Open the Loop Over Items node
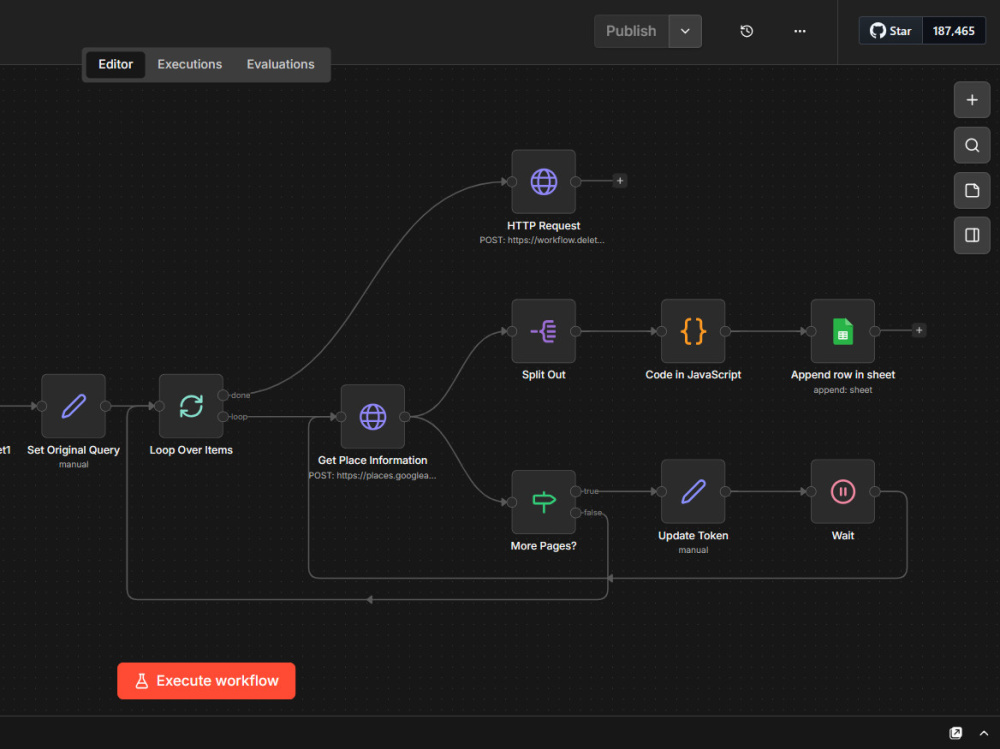The image size is (1000, 749). (191, 406)
